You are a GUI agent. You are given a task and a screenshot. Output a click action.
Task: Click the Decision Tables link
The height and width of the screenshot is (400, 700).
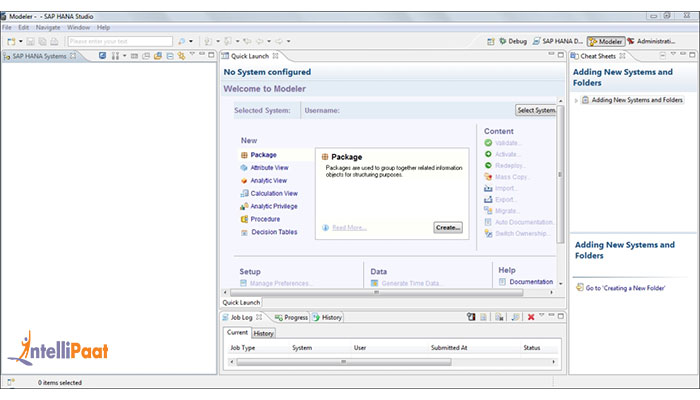[x=274, y=232]
